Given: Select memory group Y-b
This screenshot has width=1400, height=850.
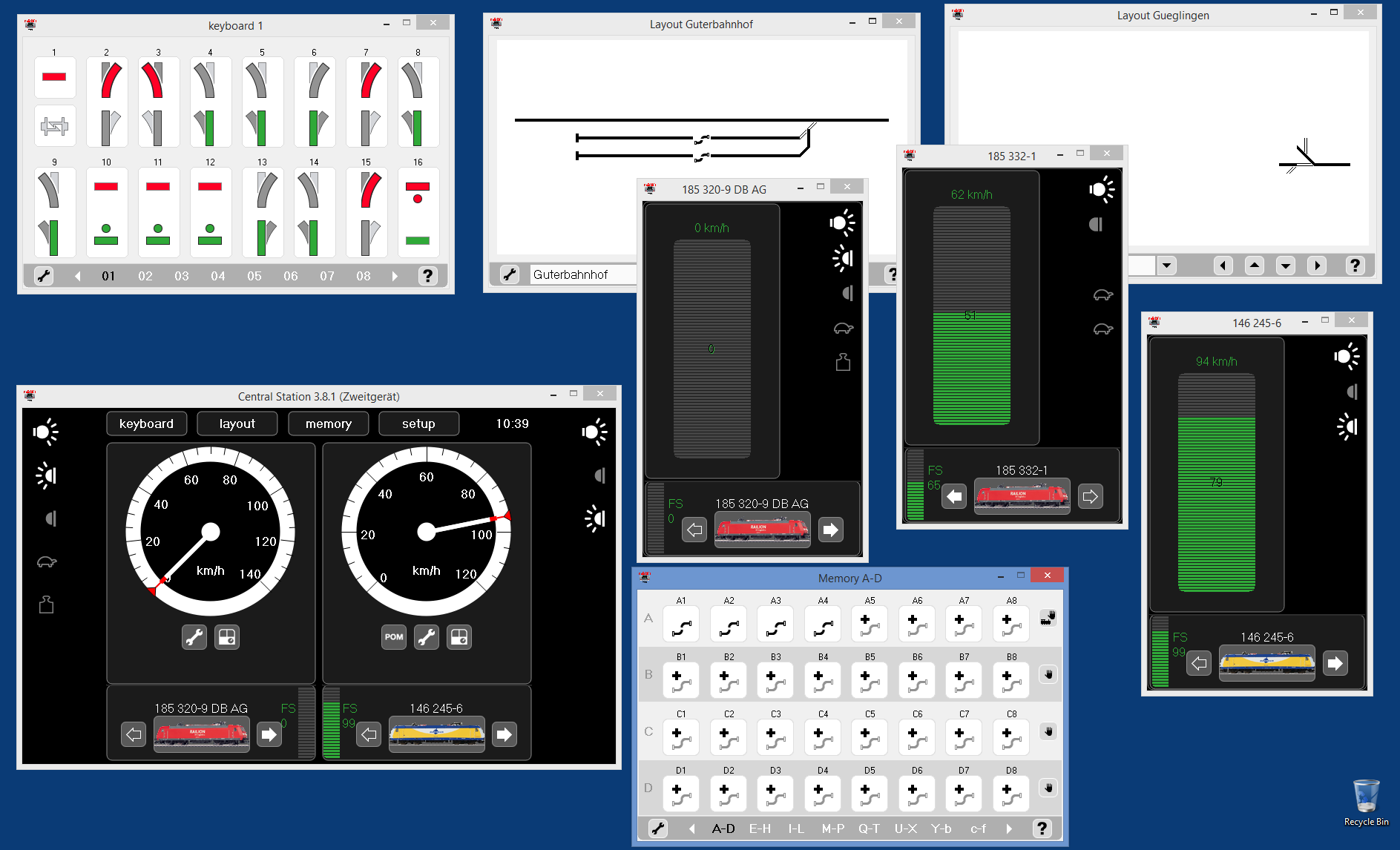Looking at the screenshot, I should [941, 828].
